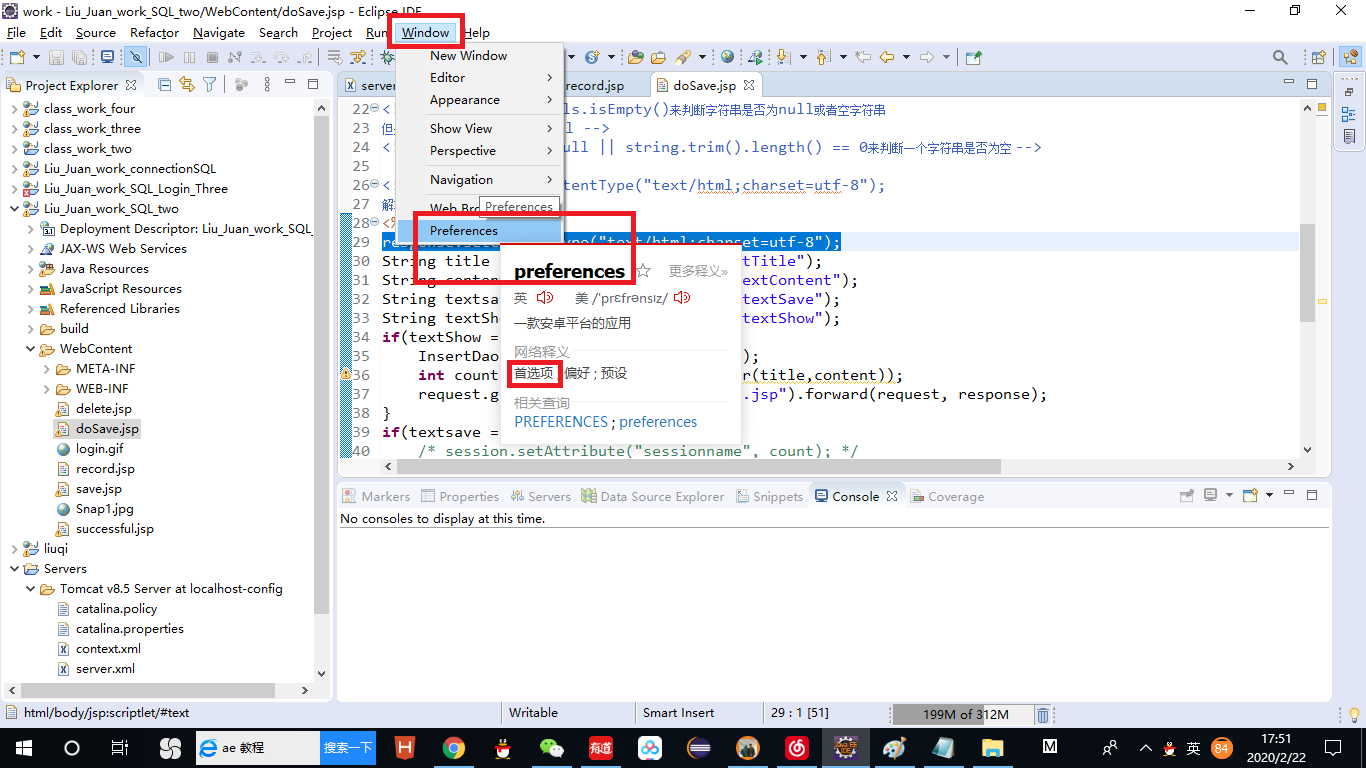Image resolution: width=1366 pixels, height=768 pixels.
Task: Select doSave.jsp in Project Explorer
Action: coord(98,429)
